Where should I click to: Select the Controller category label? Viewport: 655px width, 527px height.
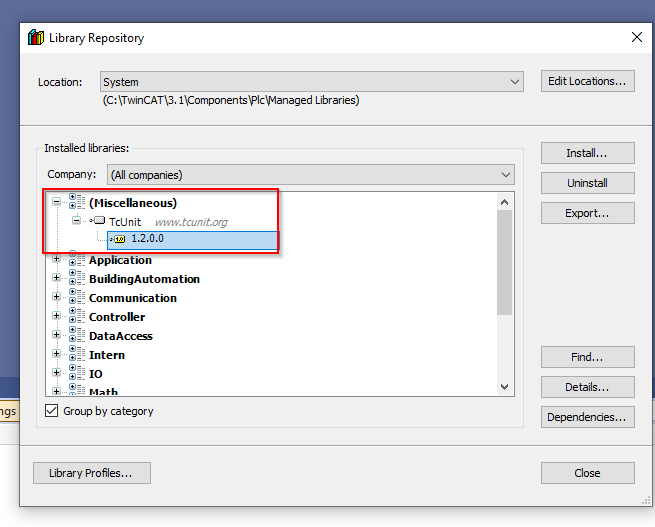click(x=117, y=317)
